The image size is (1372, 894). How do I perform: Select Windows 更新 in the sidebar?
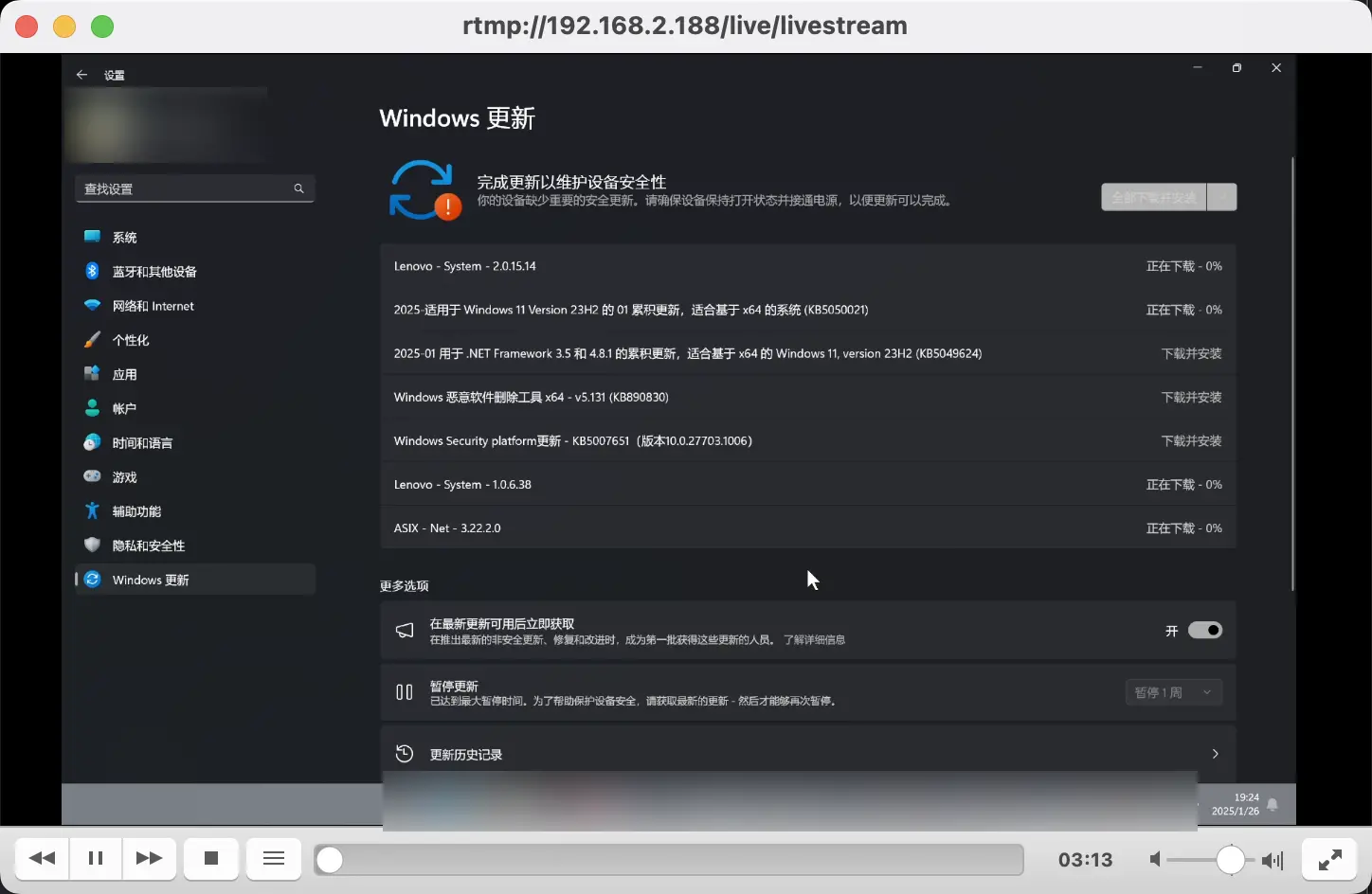pyautogui.click(x=194, y=580)
